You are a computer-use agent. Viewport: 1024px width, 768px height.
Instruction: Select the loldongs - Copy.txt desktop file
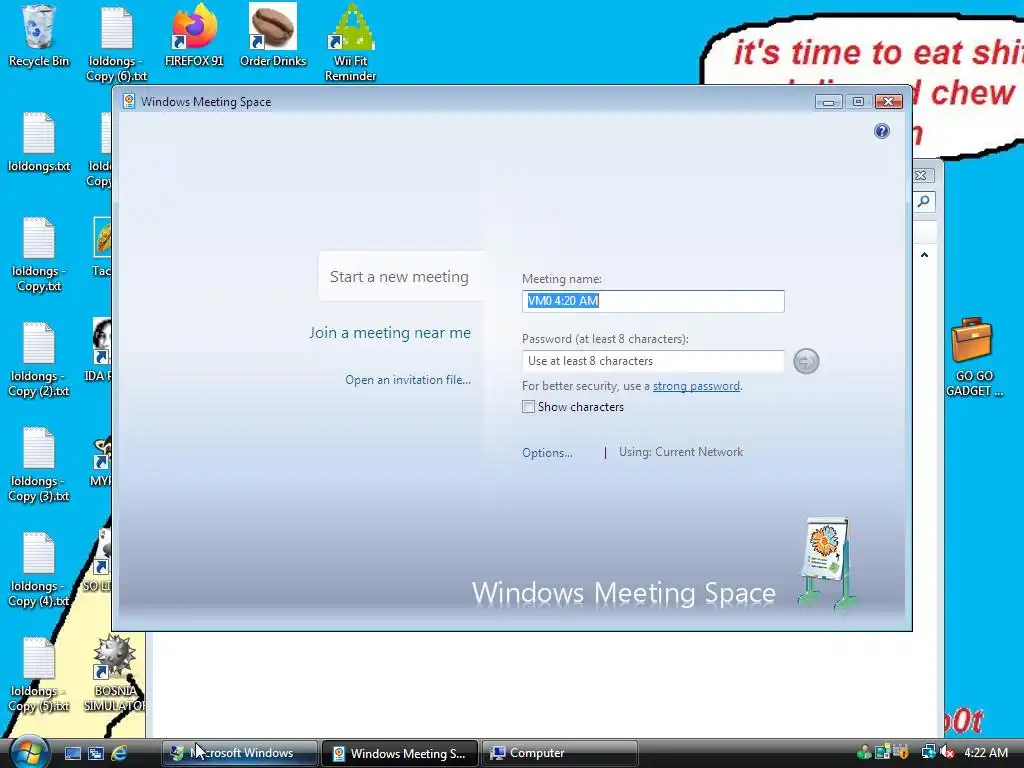pyautogui.click(x=39, y=255)
